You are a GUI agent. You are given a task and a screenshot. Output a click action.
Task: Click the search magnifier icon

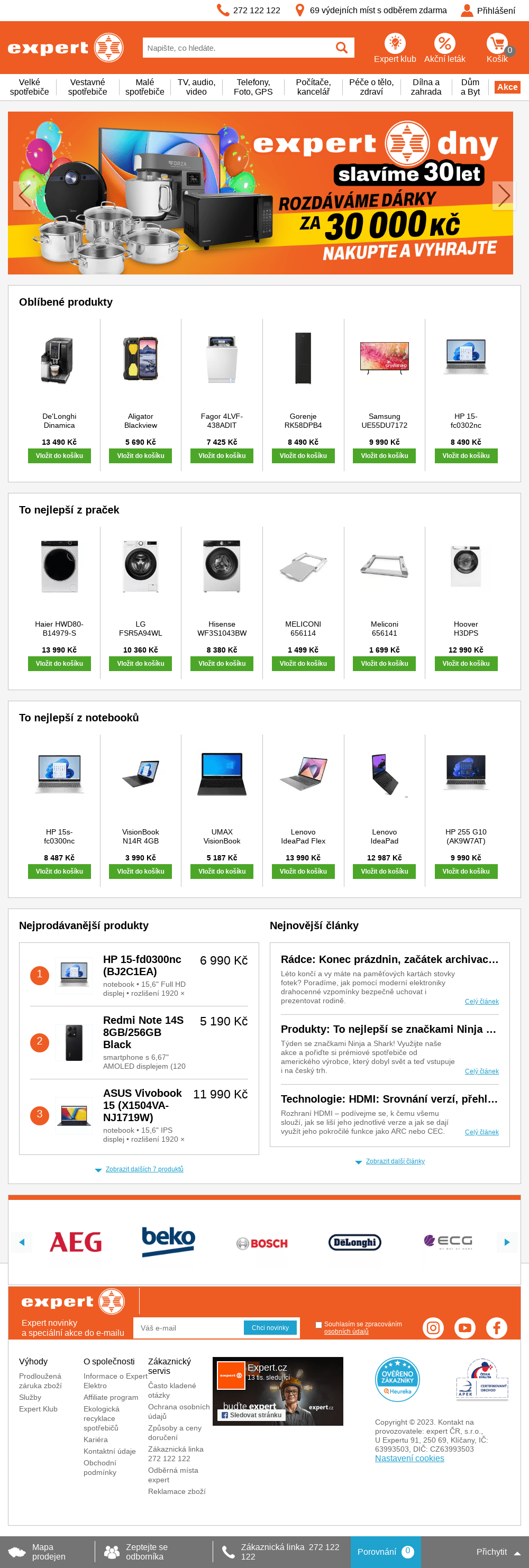(x=342, y=48)
